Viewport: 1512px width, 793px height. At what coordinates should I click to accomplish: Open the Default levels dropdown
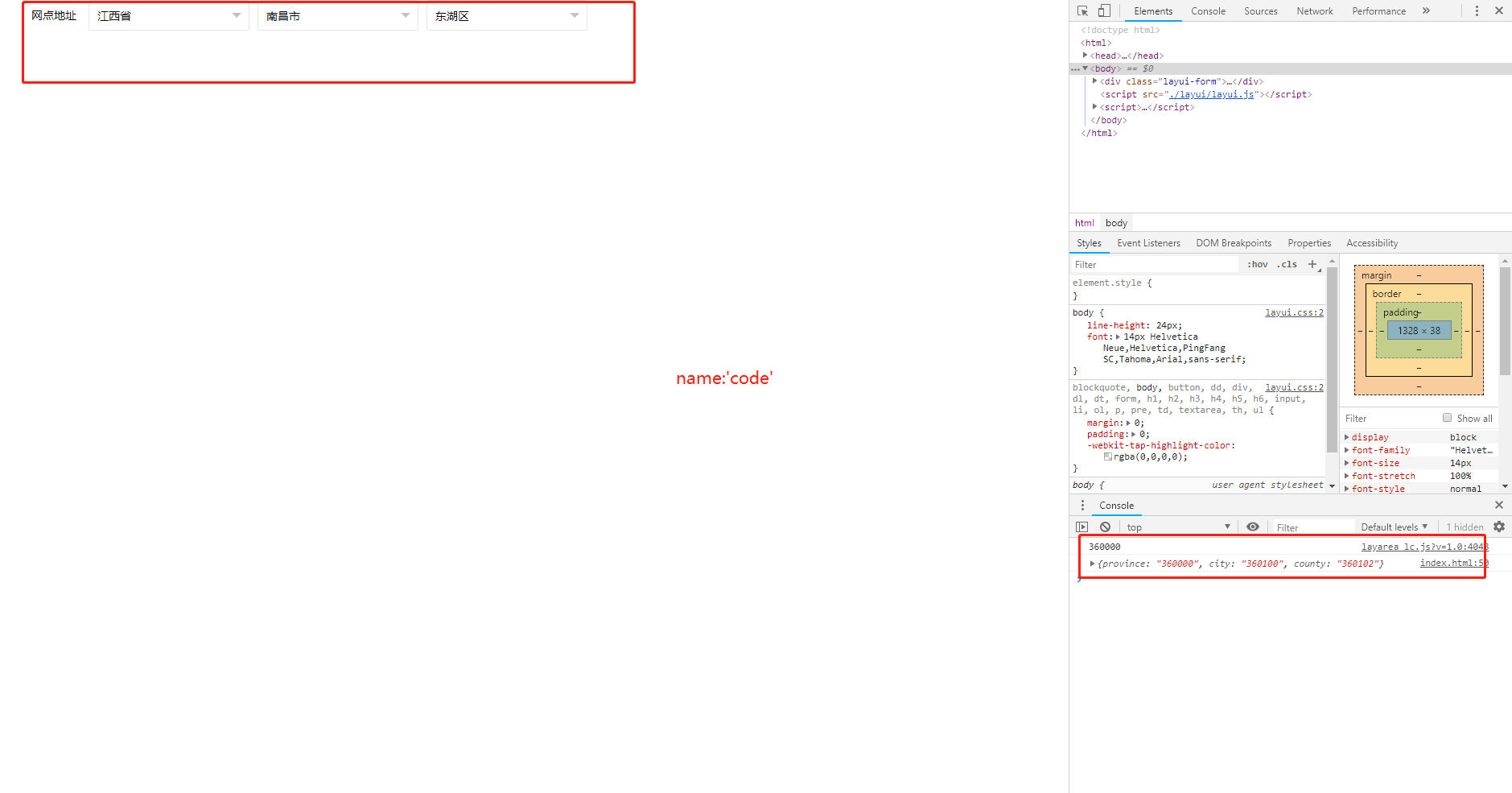coord(1394,527)
